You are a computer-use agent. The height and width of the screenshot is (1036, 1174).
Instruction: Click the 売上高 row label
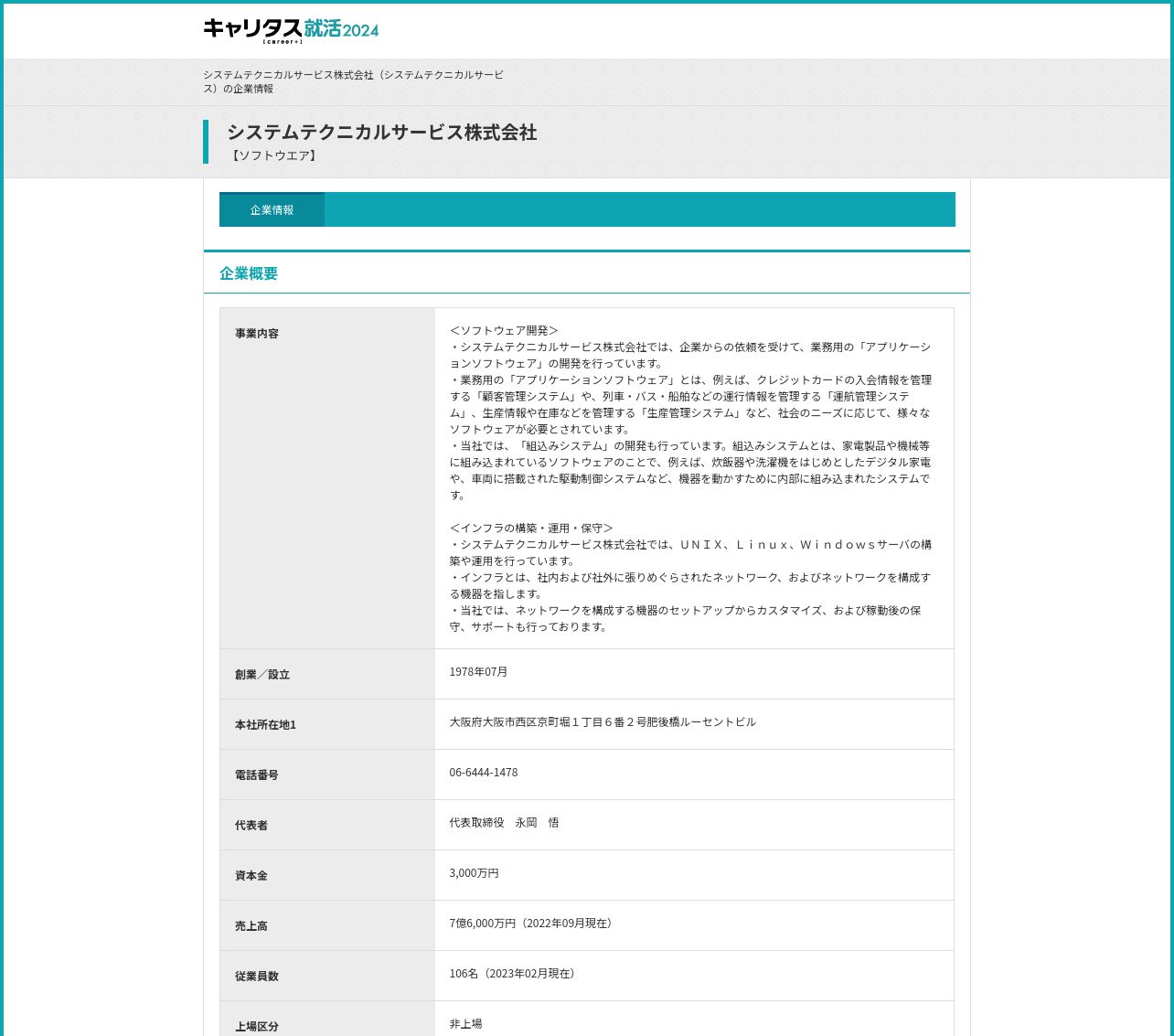pyautogui.click(x=251, y=926)
